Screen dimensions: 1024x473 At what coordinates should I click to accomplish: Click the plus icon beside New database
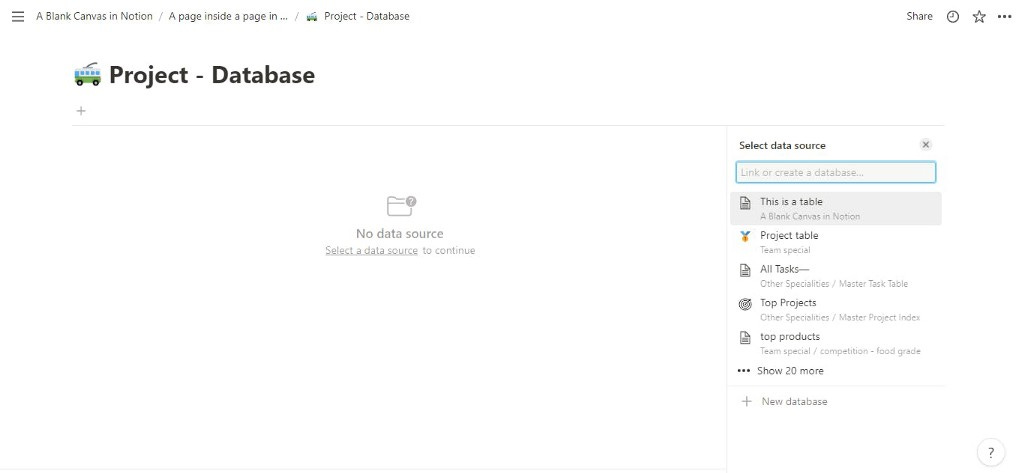746,401
